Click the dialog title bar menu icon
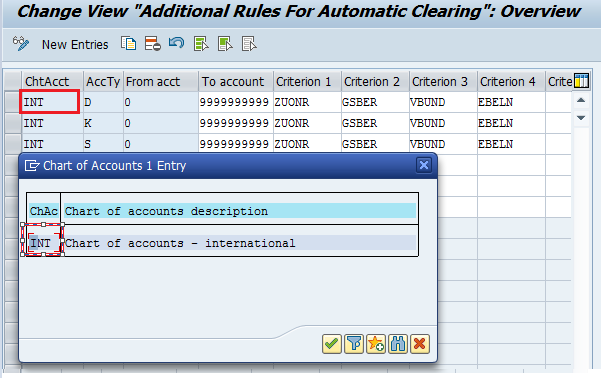 [32, 166]
